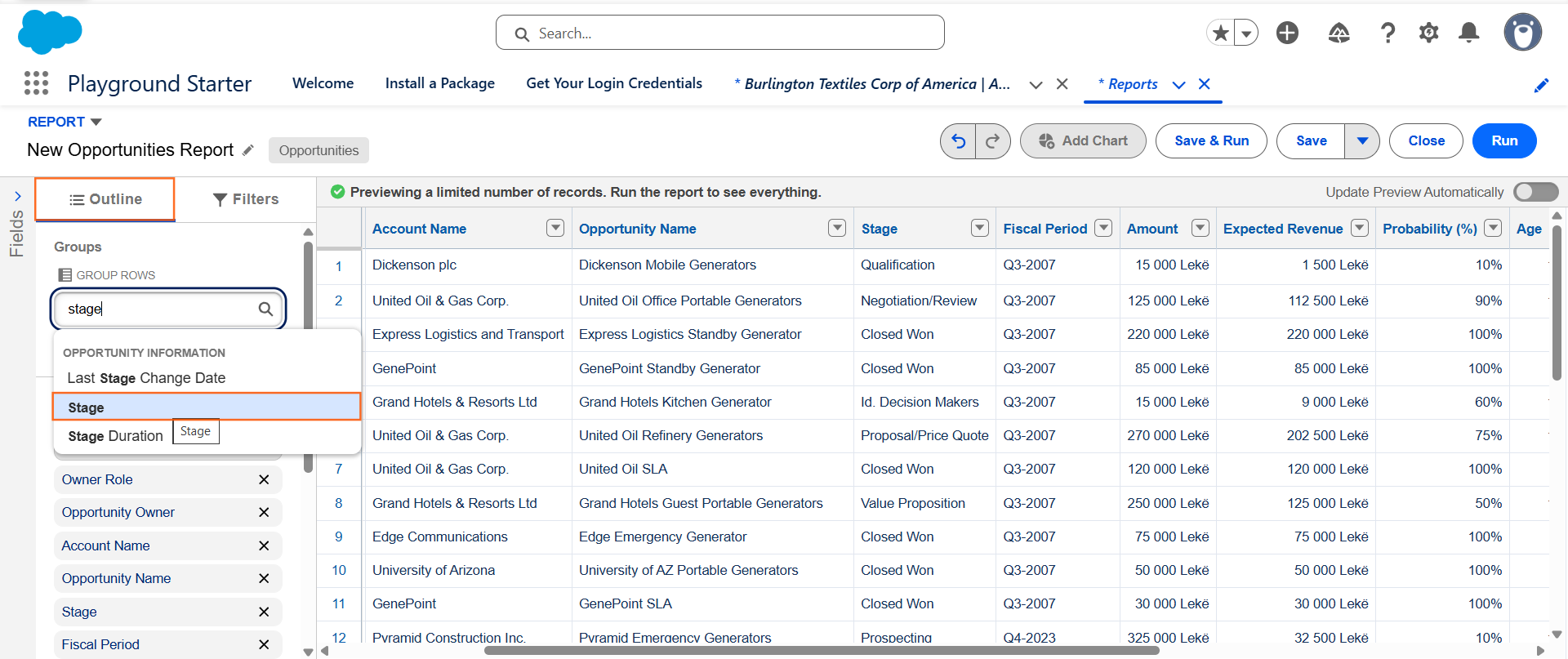Open Opportunity Name column menu
Viewport: 1568px width, 659px height.
click(x=837, y=228)
